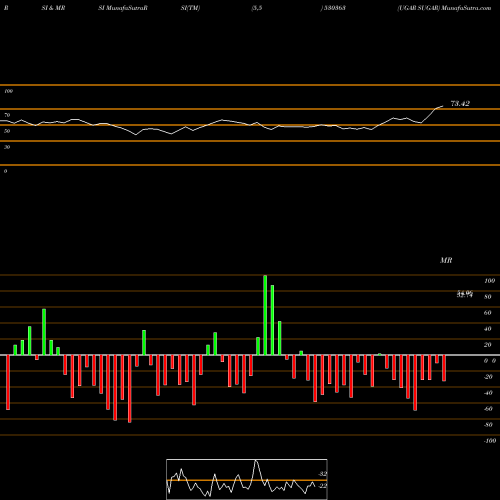
Task: Click the MR label above the bar chart
Action: click(x=446, y=260)
